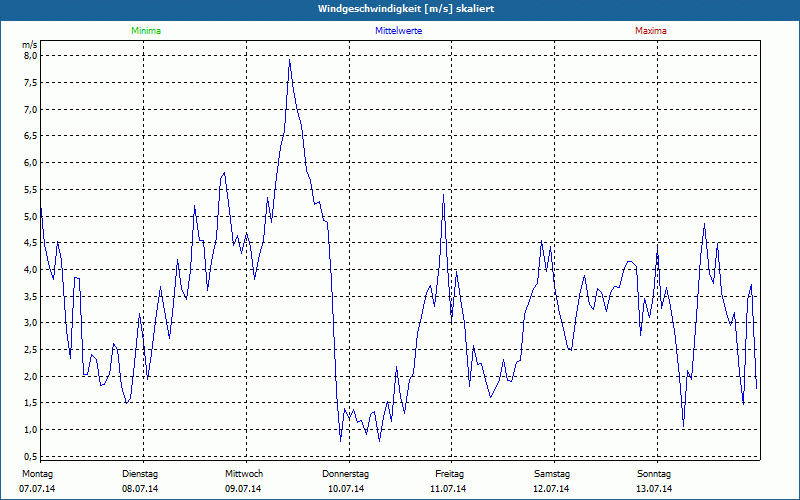
Task: Click the 6,5 y-axis value
Action: pyautogui.click(x=31, y=136)
